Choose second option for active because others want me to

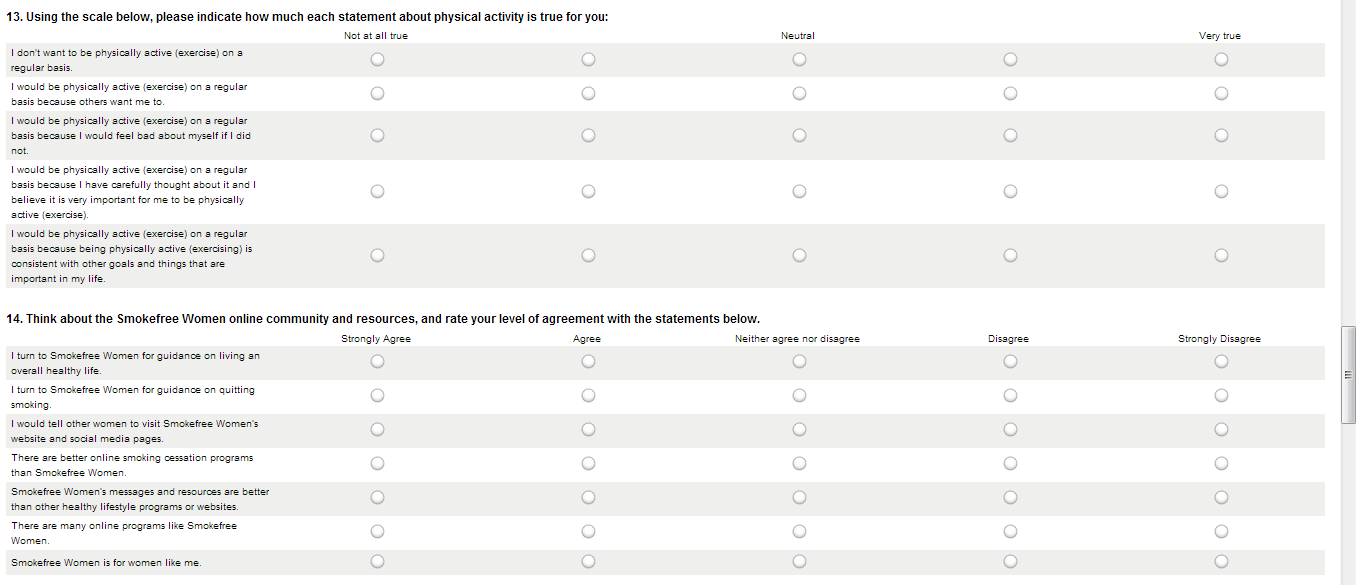[588, 94]
